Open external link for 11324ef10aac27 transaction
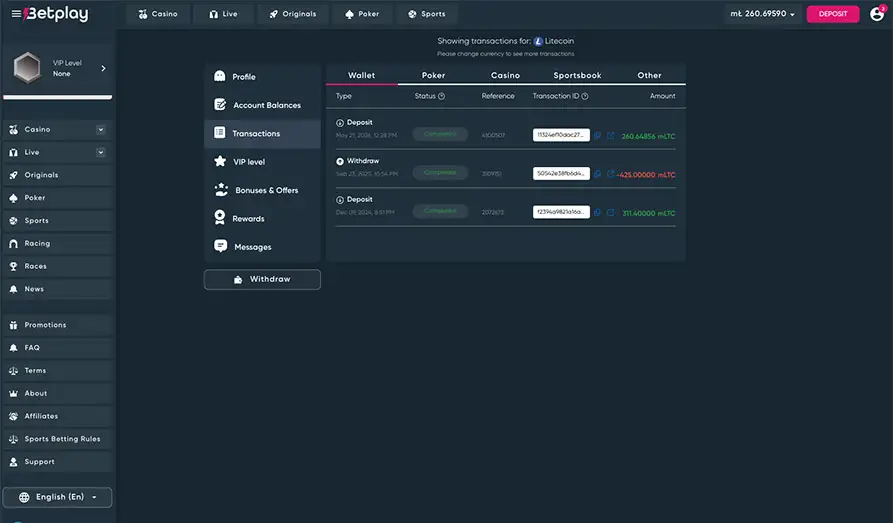The image size is (893, 523). pyautogui.click(x=611, y=136)
